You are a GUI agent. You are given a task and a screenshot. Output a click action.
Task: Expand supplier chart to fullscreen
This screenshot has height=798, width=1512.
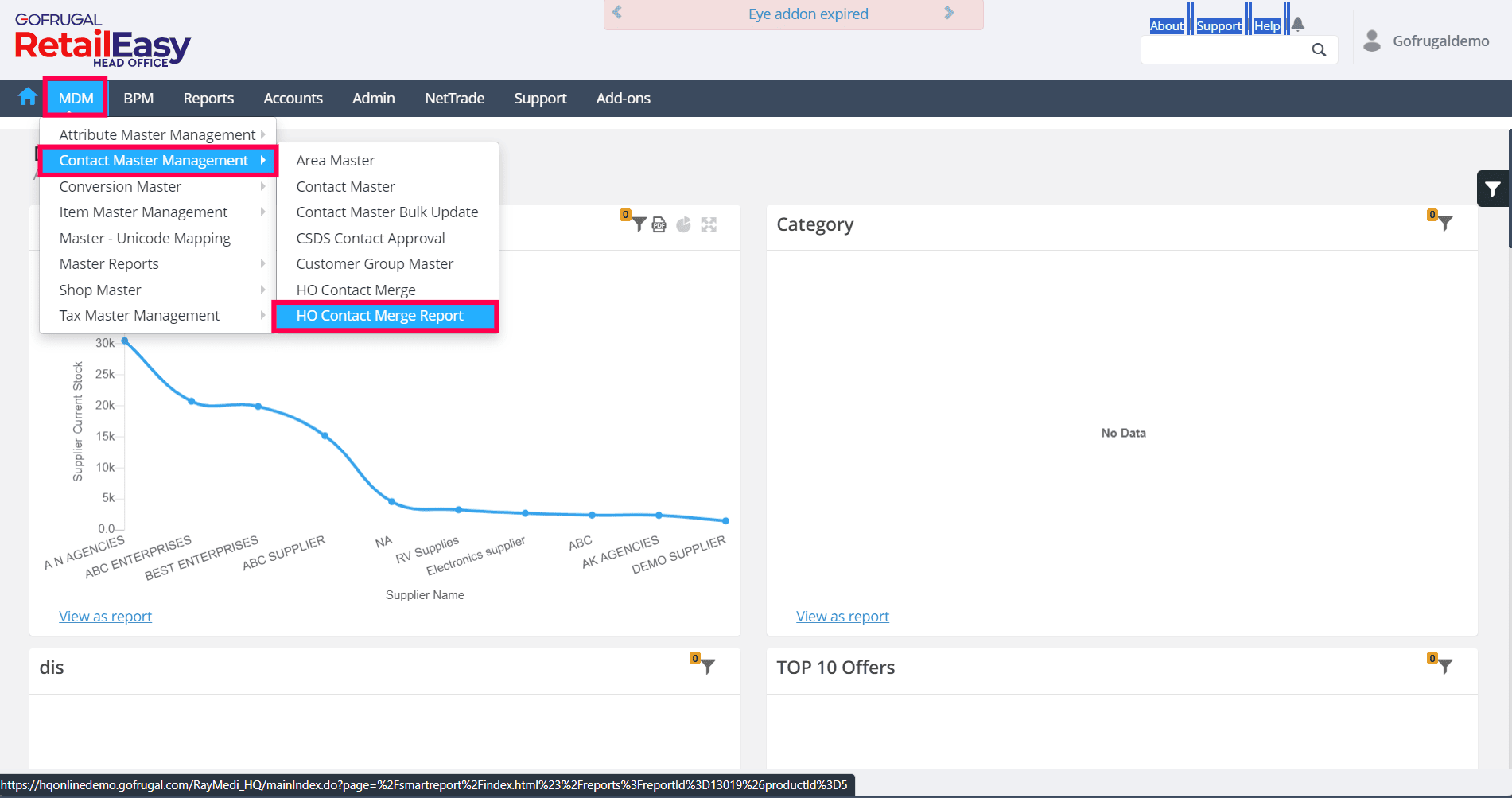click(x=709, y=224)
